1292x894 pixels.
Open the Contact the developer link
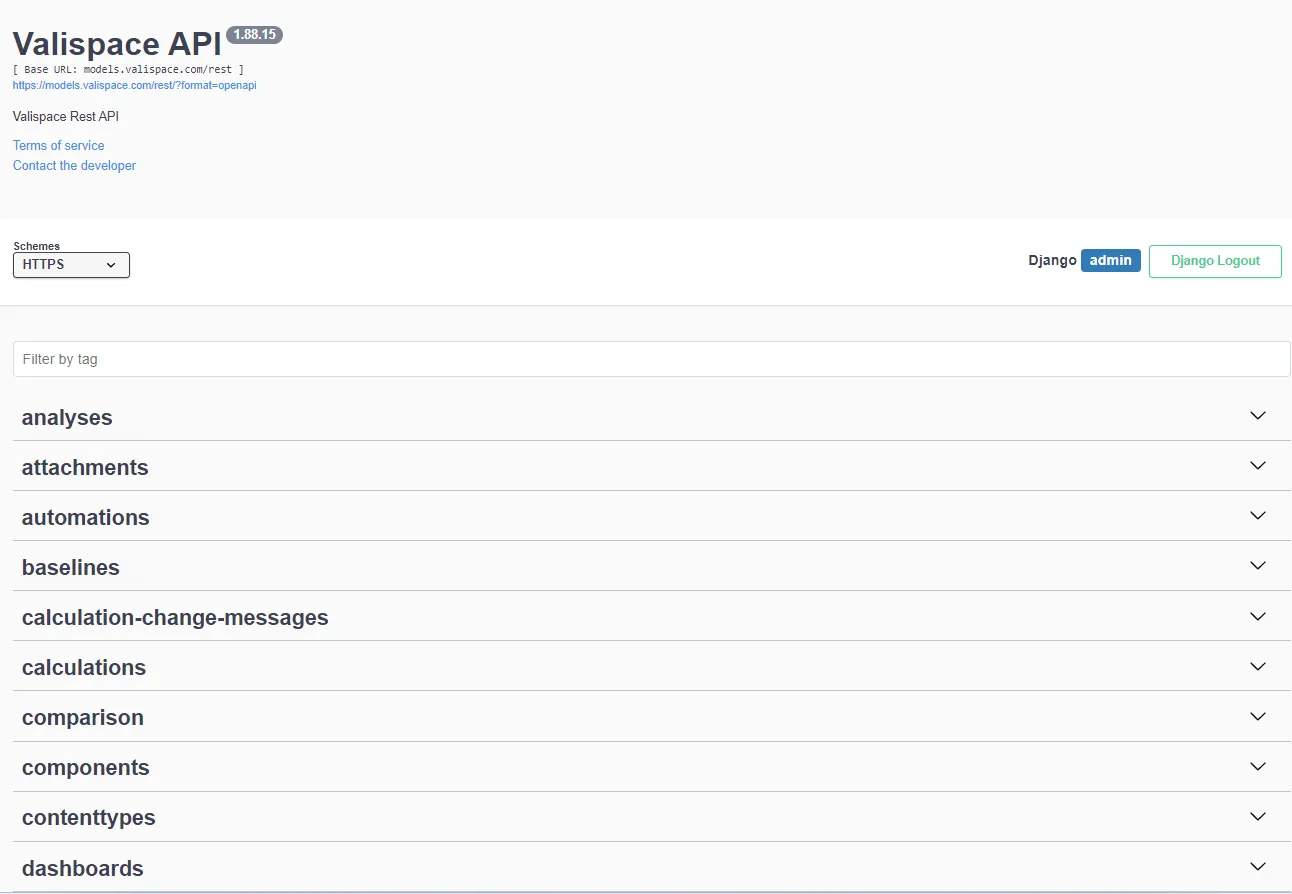pyautogui.click(x=74, y=166)
